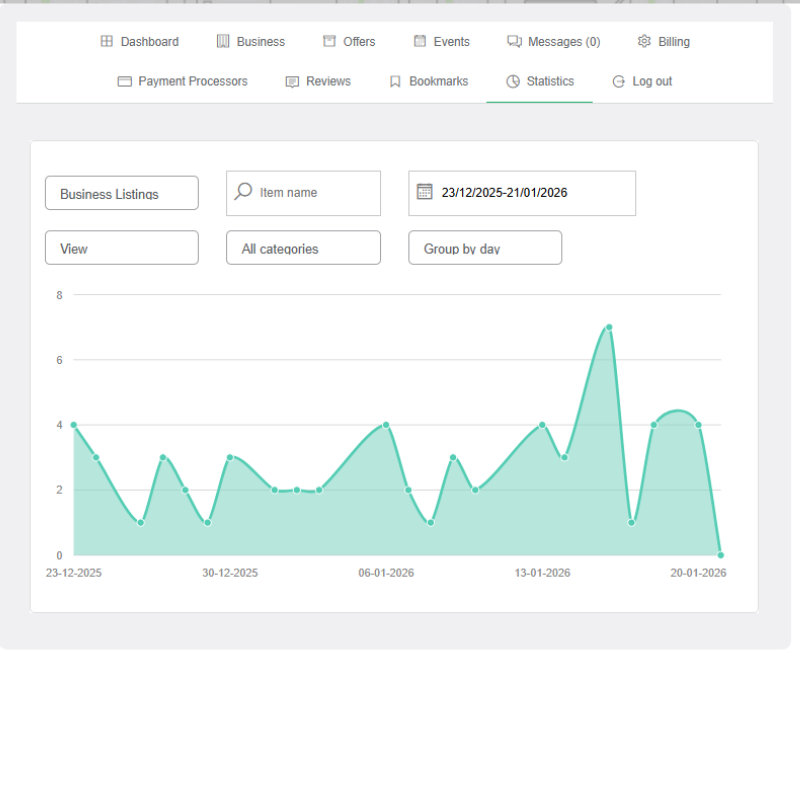Click the Payment Processors card icon
800x800 pixels.
pos(125,82)
